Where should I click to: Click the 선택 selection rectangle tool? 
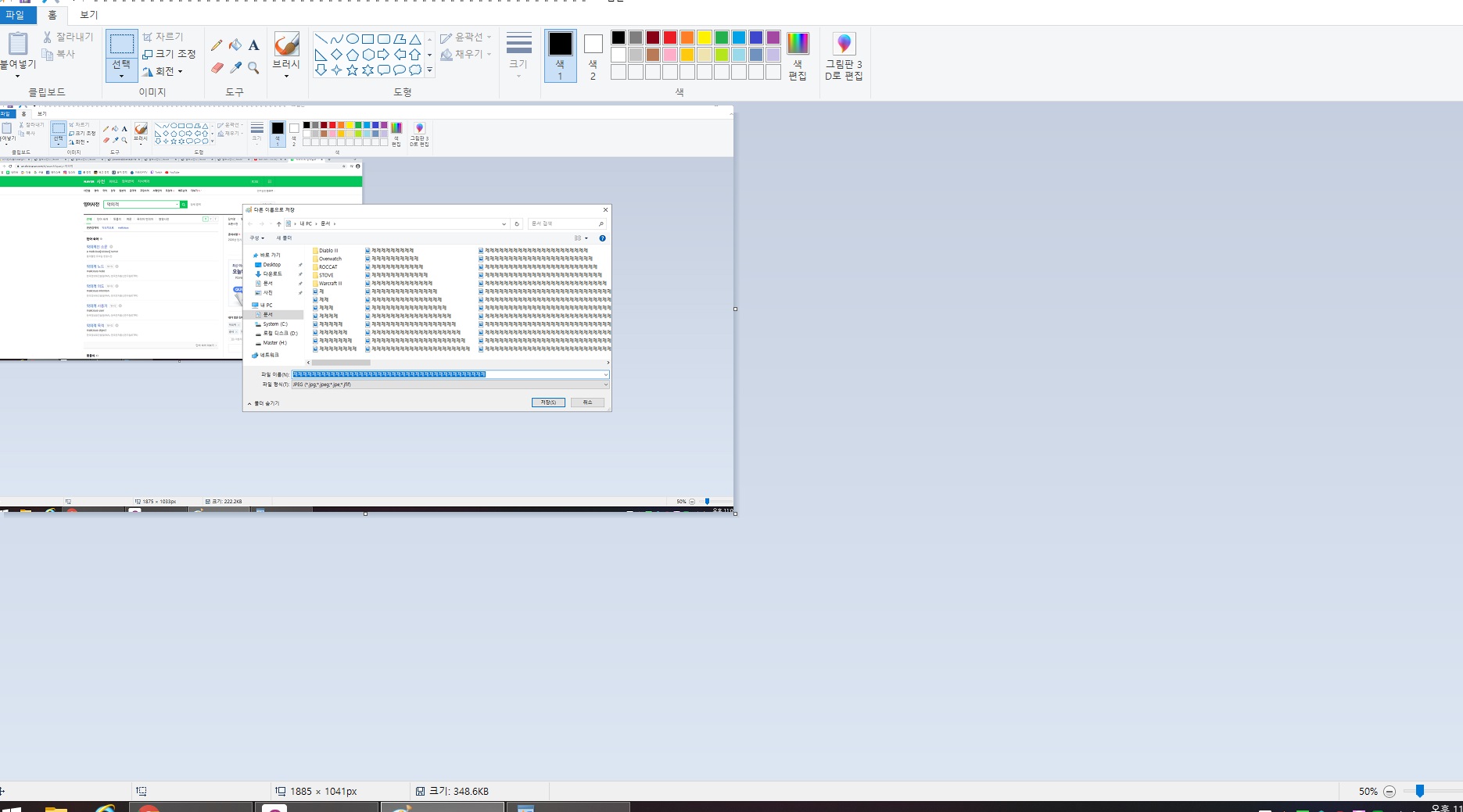(x=122, y=44)
